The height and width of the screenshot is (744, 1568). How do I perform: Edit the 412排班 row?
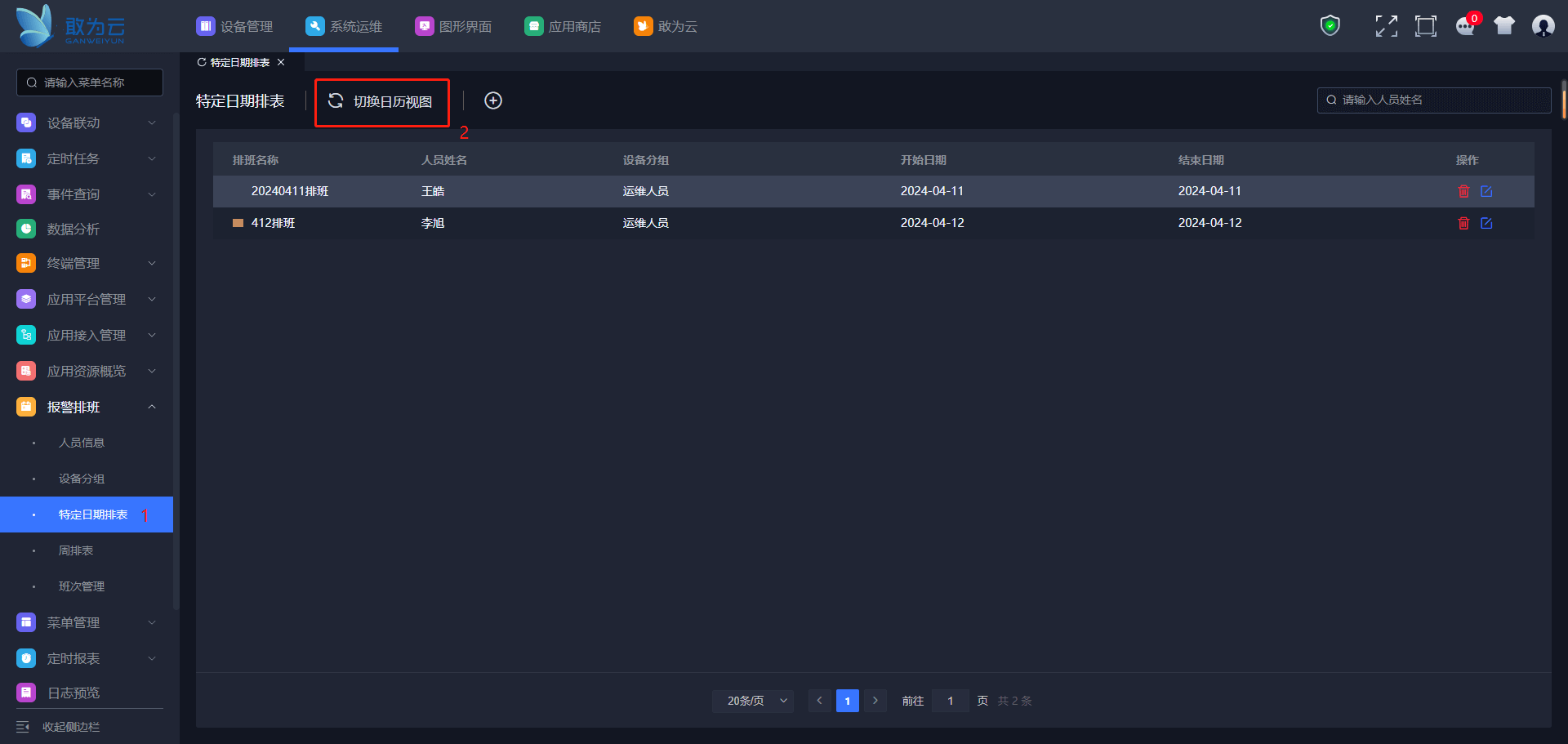1486,223
